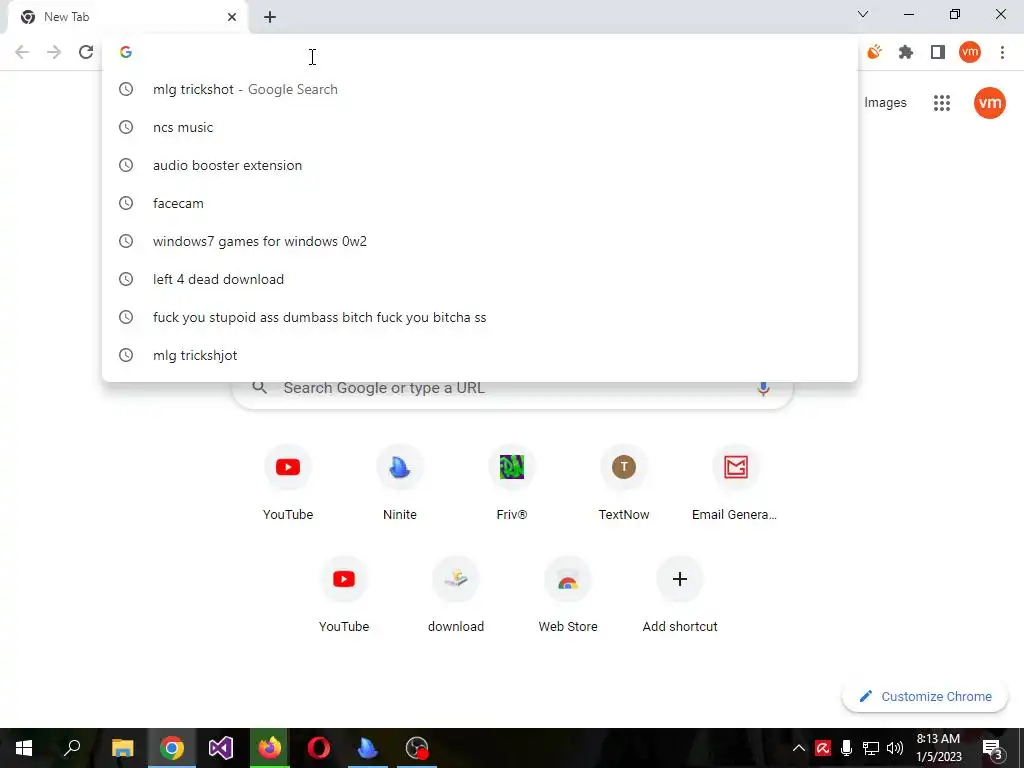Open the volume speaker tray icon
The image size is (1024, 768).
point(895,748)
